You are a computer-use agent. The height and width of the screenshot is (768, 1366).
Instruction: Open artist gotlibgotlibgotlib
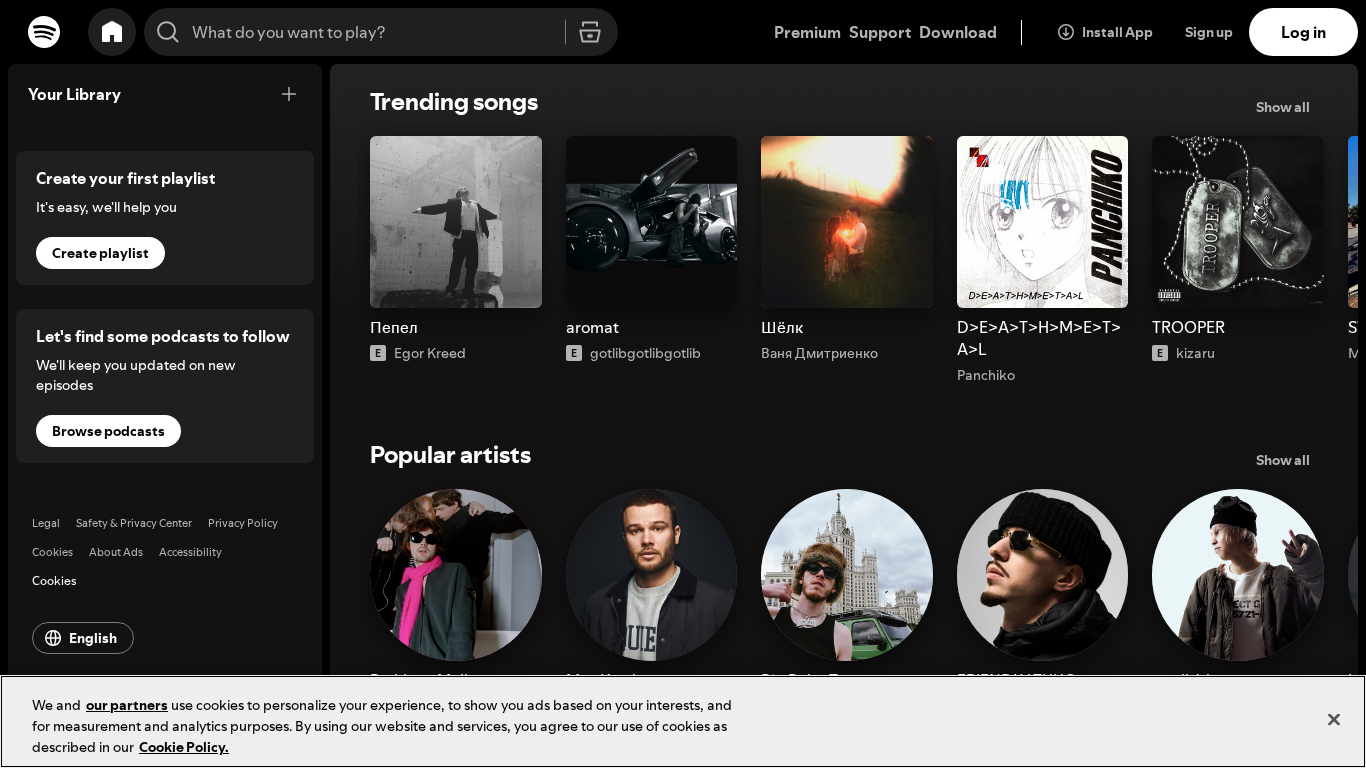pos(645,353)
